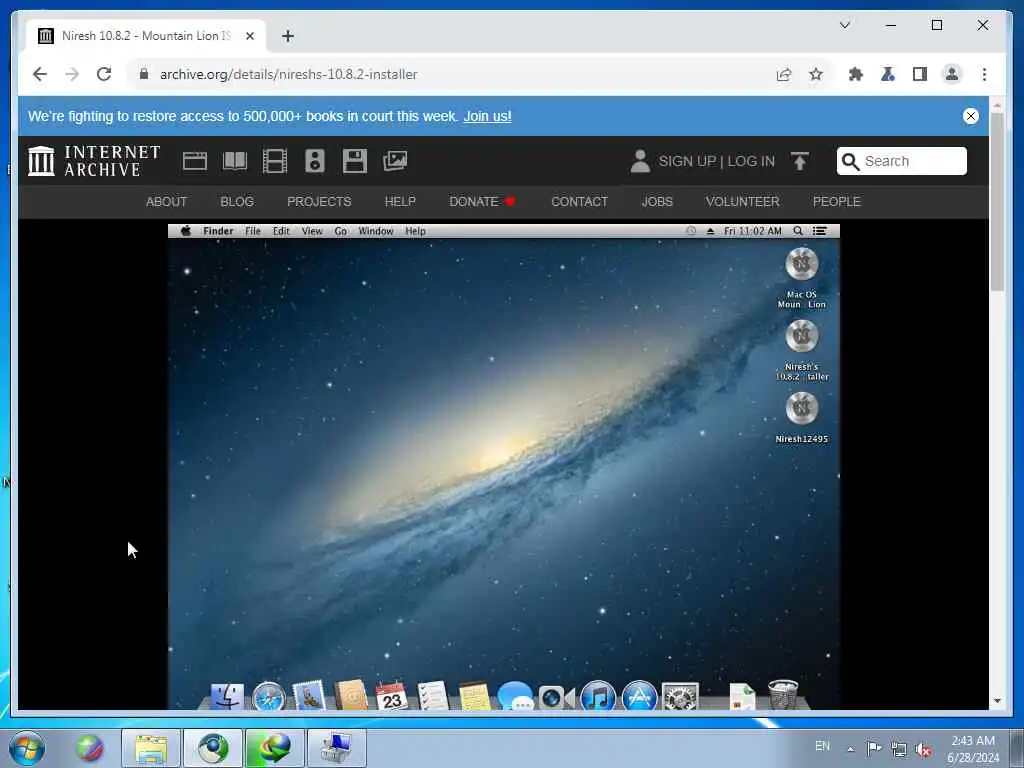Click the Mountain Lion screenshot thumbnail
Viewport: 1024px width, 768px height.
[x=504, y=466]
